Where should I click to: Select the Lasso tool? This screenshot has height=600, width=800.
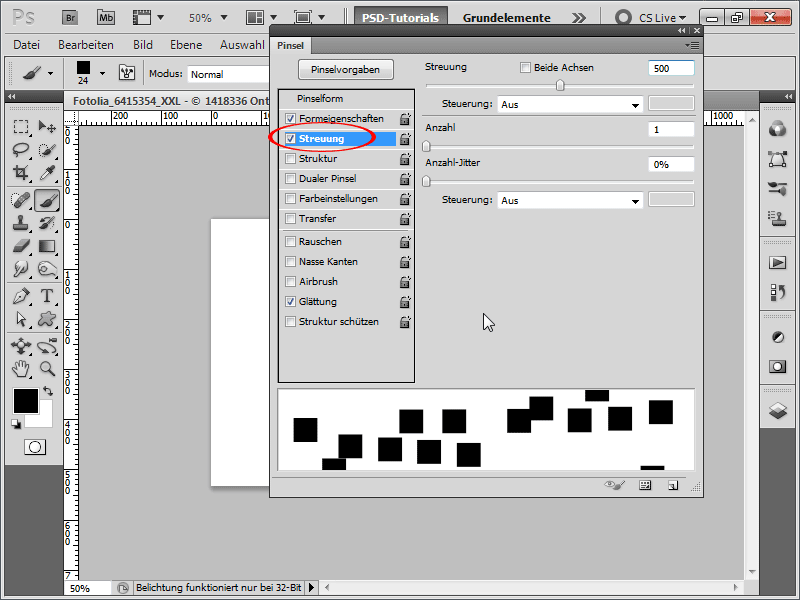click(21, 150)
